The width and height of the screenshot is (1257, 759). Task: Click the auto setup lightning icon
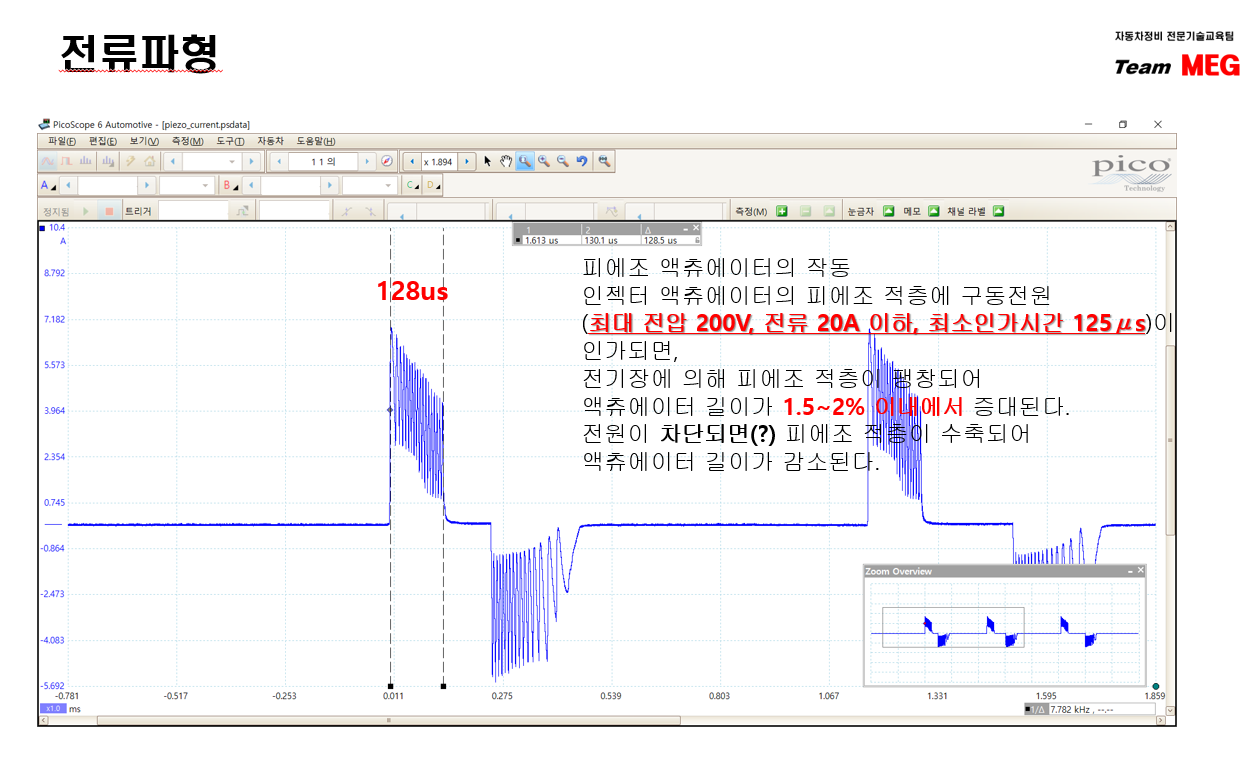130,161
